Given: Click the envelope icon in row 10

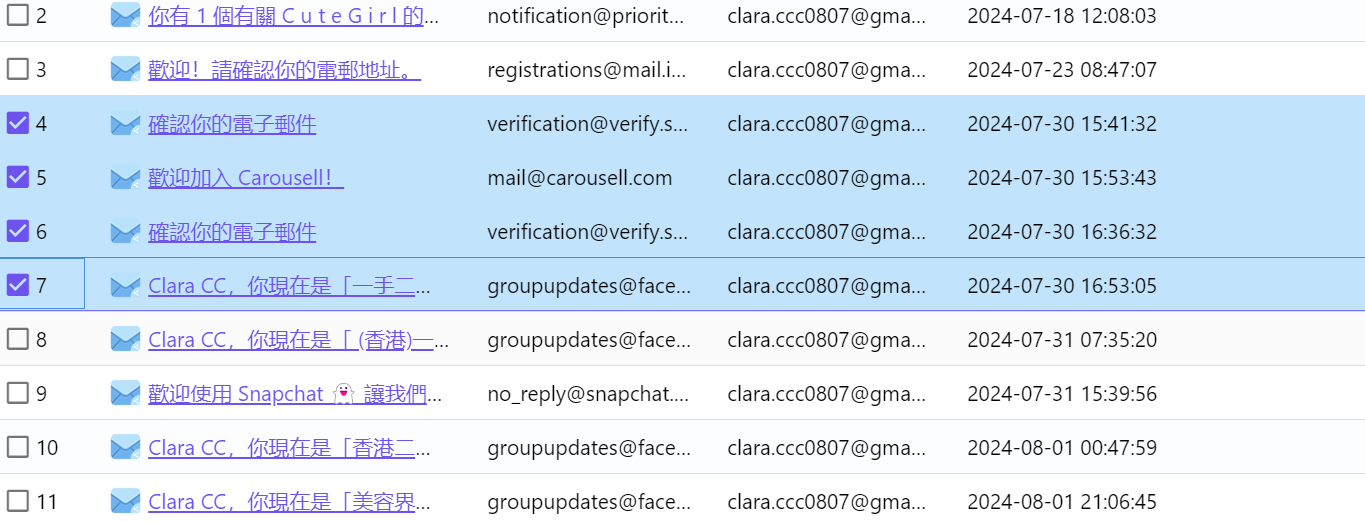Looking at the screenshot, I should coord(125,447).
